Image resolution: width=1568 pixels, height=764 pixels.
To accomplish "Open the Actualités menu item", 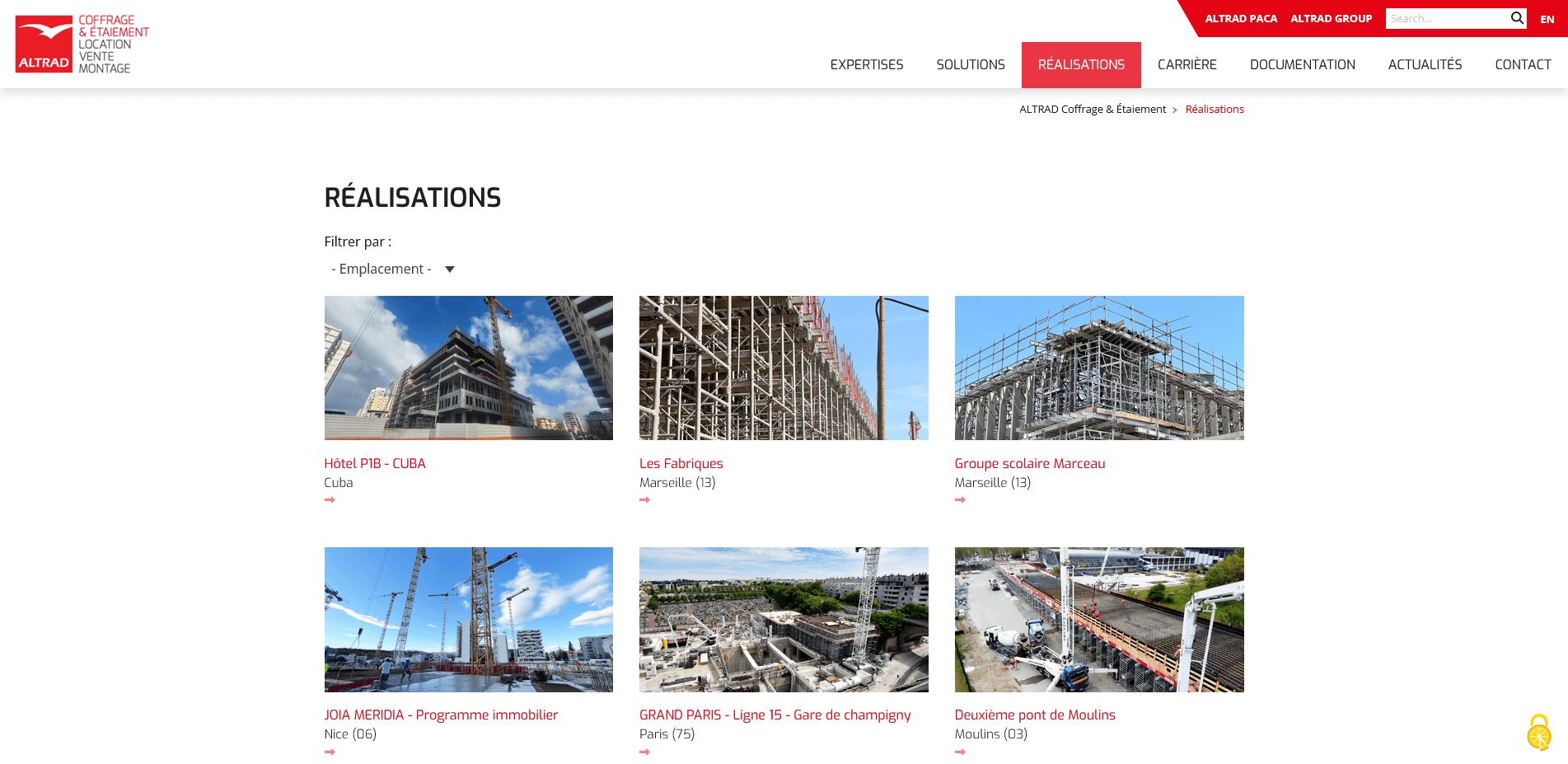I will coord(1425,64).
